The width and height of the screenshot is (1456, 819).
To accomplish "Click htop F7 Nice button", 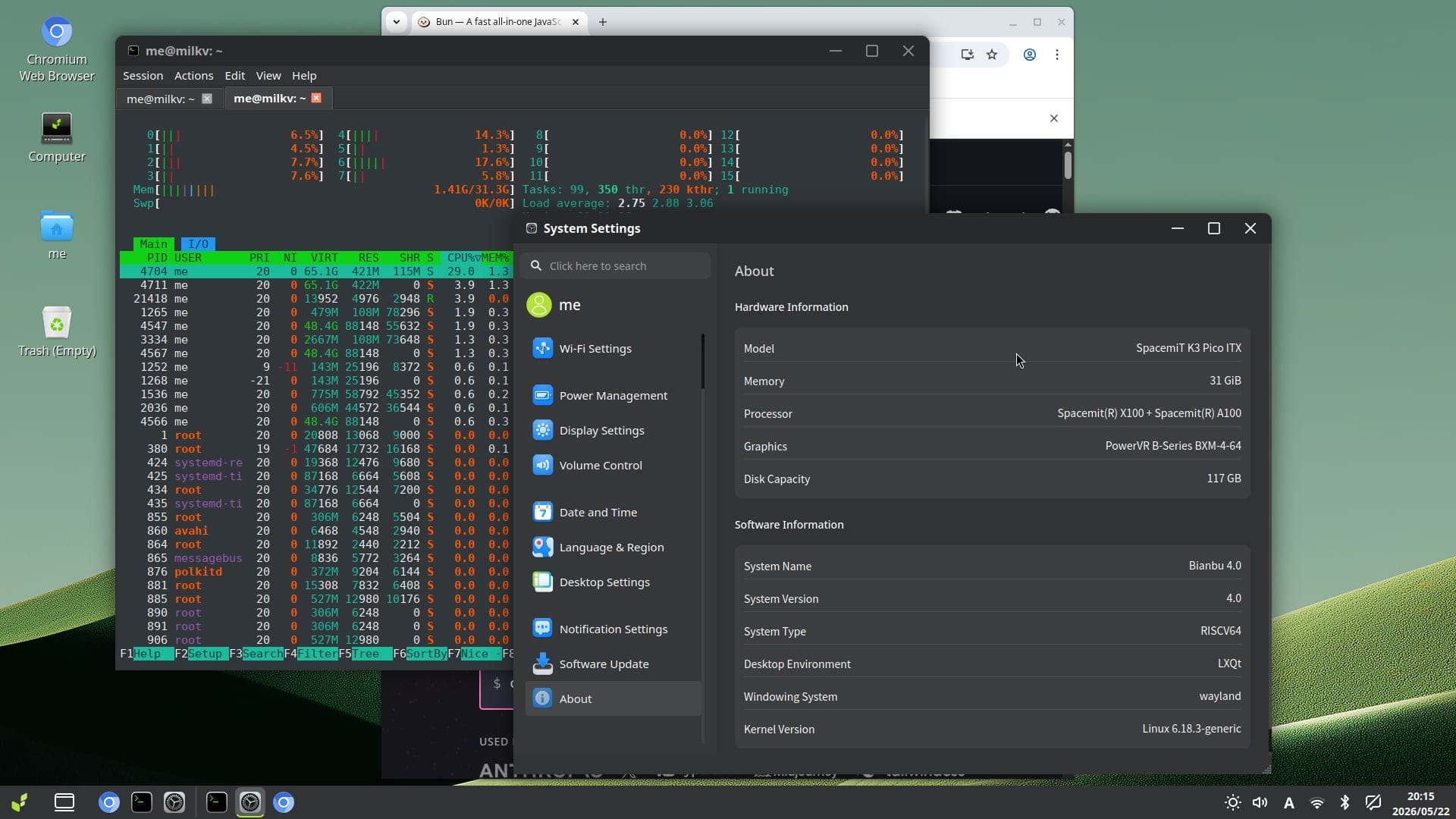I will click(474, 654).
